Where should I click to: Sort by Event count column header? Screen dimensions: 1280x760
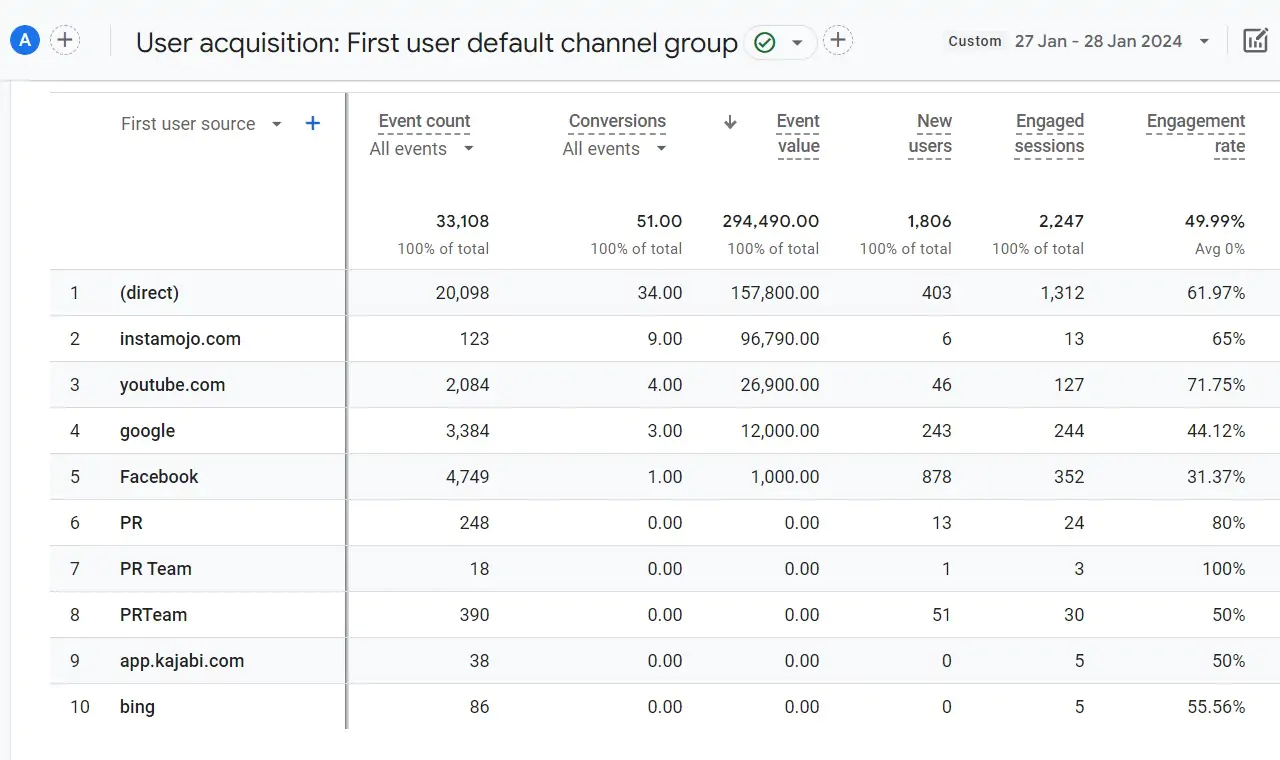(x=424, y=121)
